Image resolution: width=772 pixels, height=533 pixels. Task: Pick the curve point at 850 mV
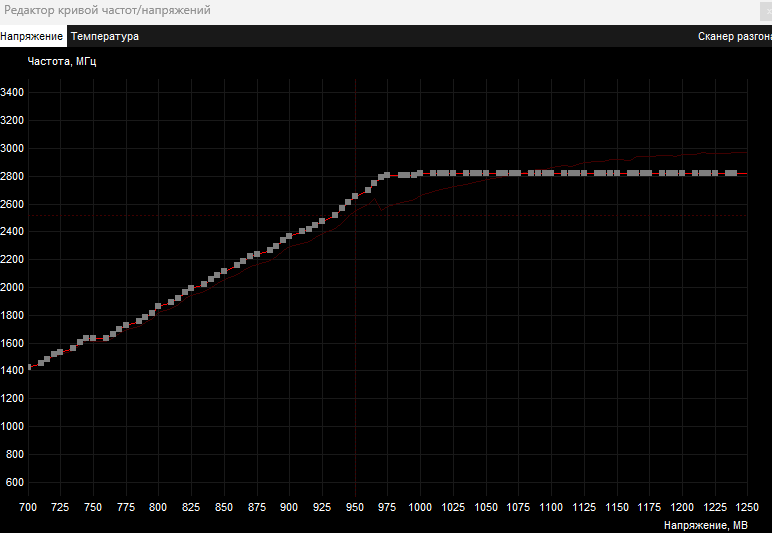224,271
